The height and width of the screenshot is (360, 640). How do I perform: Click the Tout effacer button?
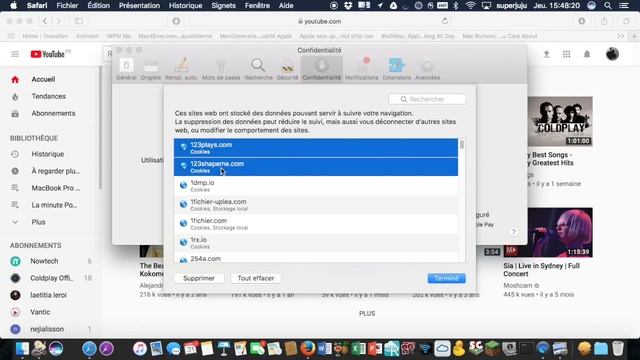pos(256,278)
